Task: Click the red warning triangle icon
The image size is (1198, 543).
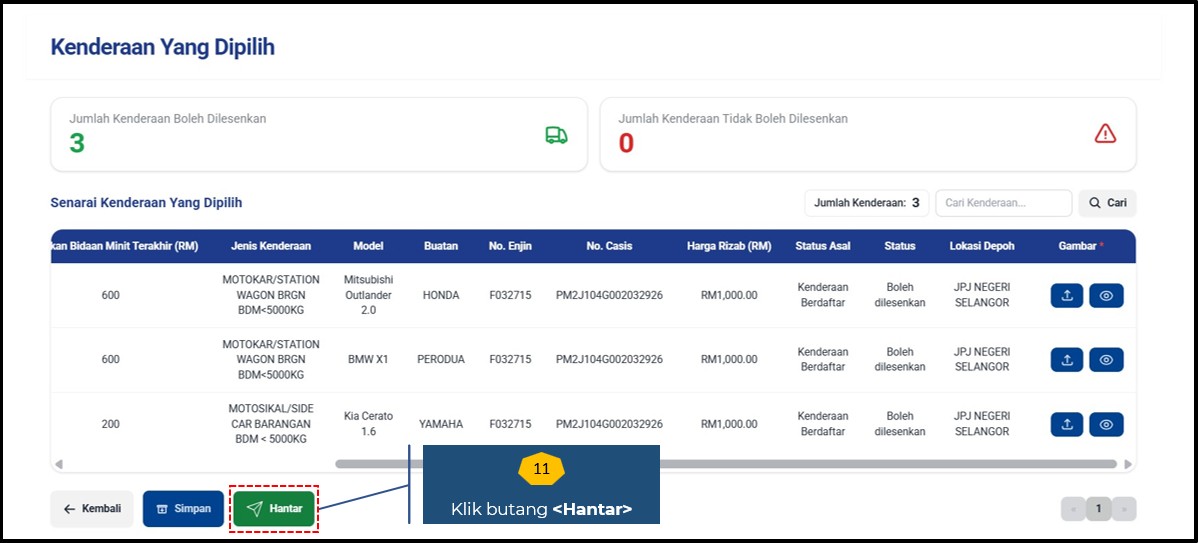Action: coord(1104,133)
